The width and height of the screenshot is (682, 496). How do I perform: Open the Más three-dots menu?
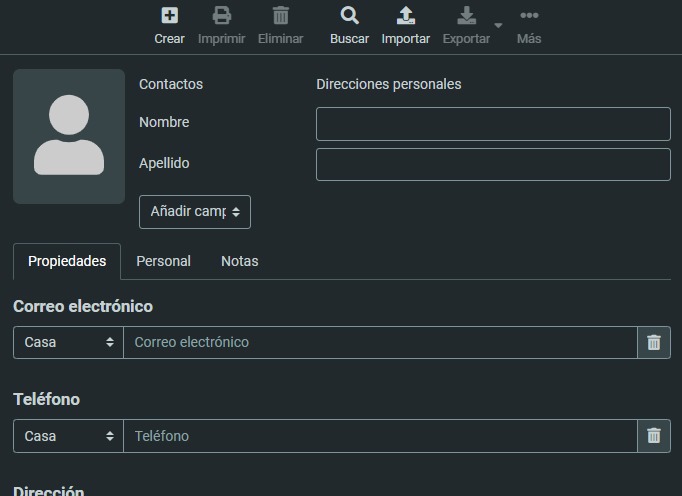click(x=529, y=17)
